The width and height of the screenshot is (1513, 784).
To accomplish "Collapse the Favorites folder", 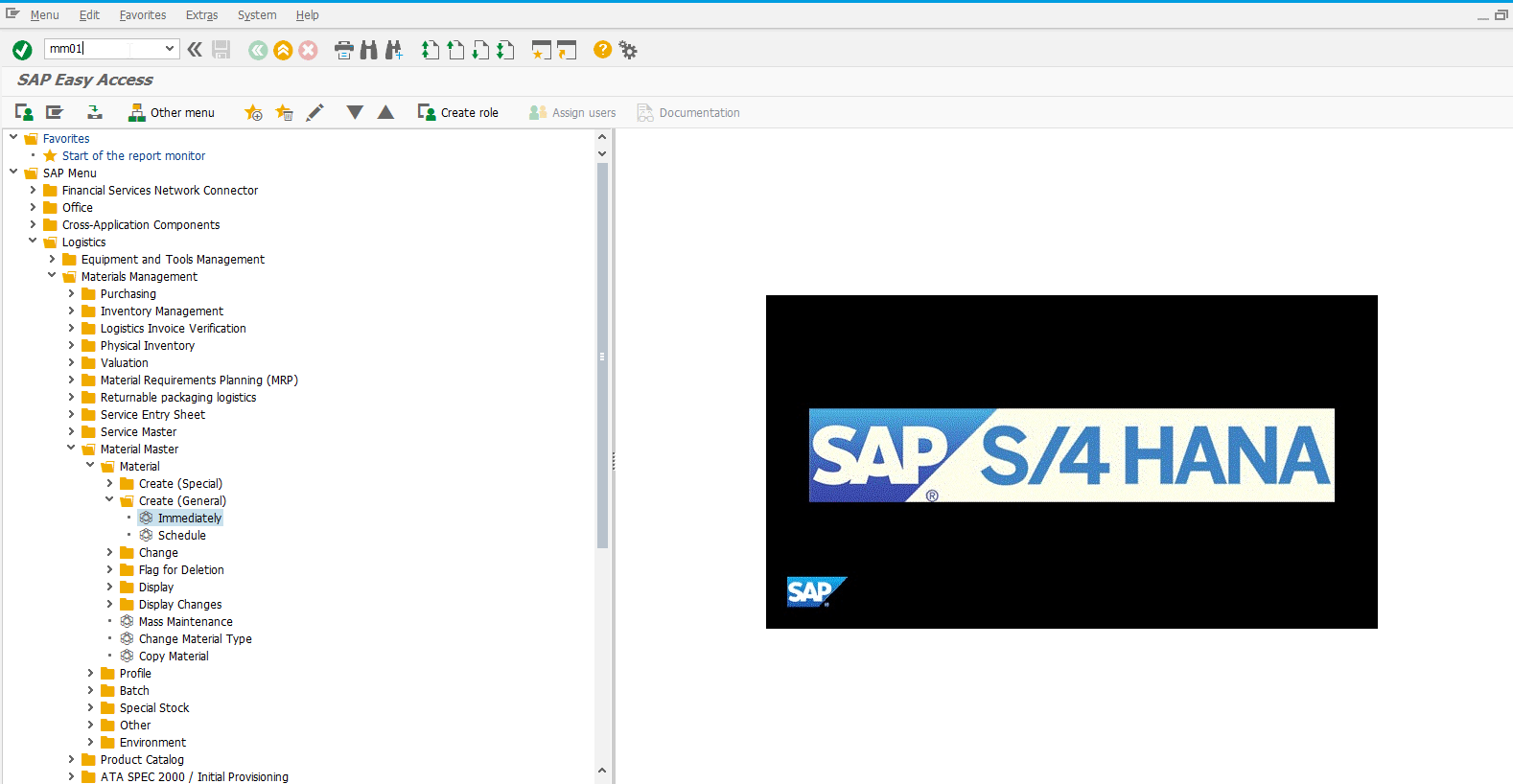I will click(x=13, y=138).
